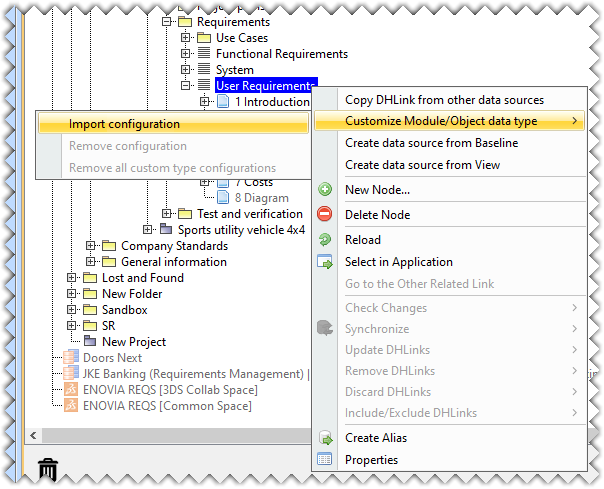Choose Delete Node from context menu
This screenshot has width=604, height=489.
(450, 214)
